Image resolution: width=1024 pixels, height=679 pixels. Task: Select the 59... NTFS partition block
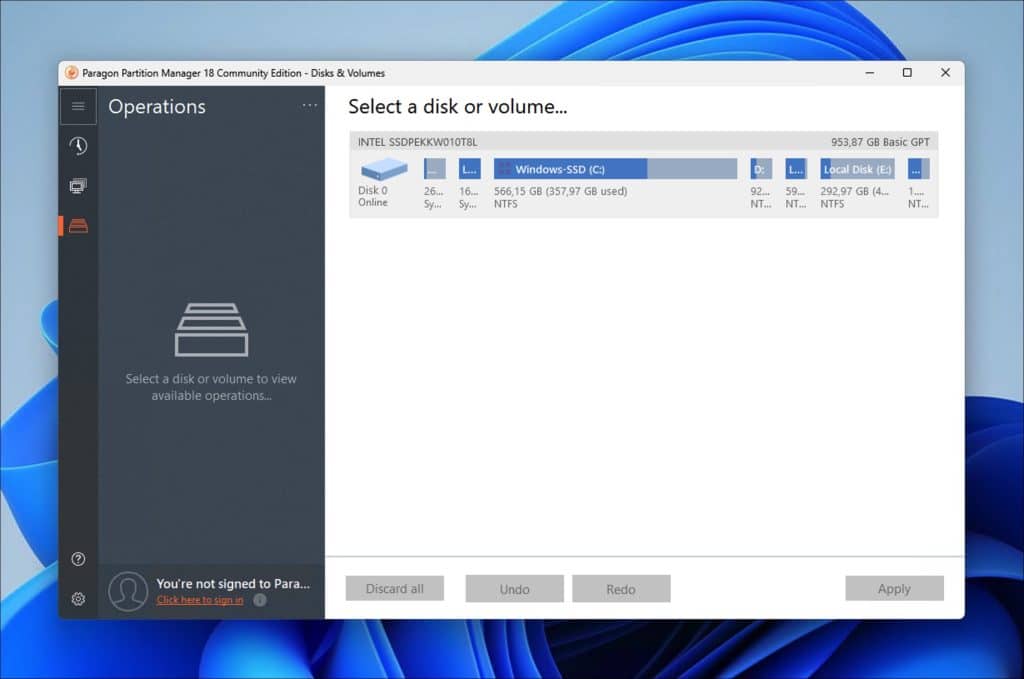796,169
